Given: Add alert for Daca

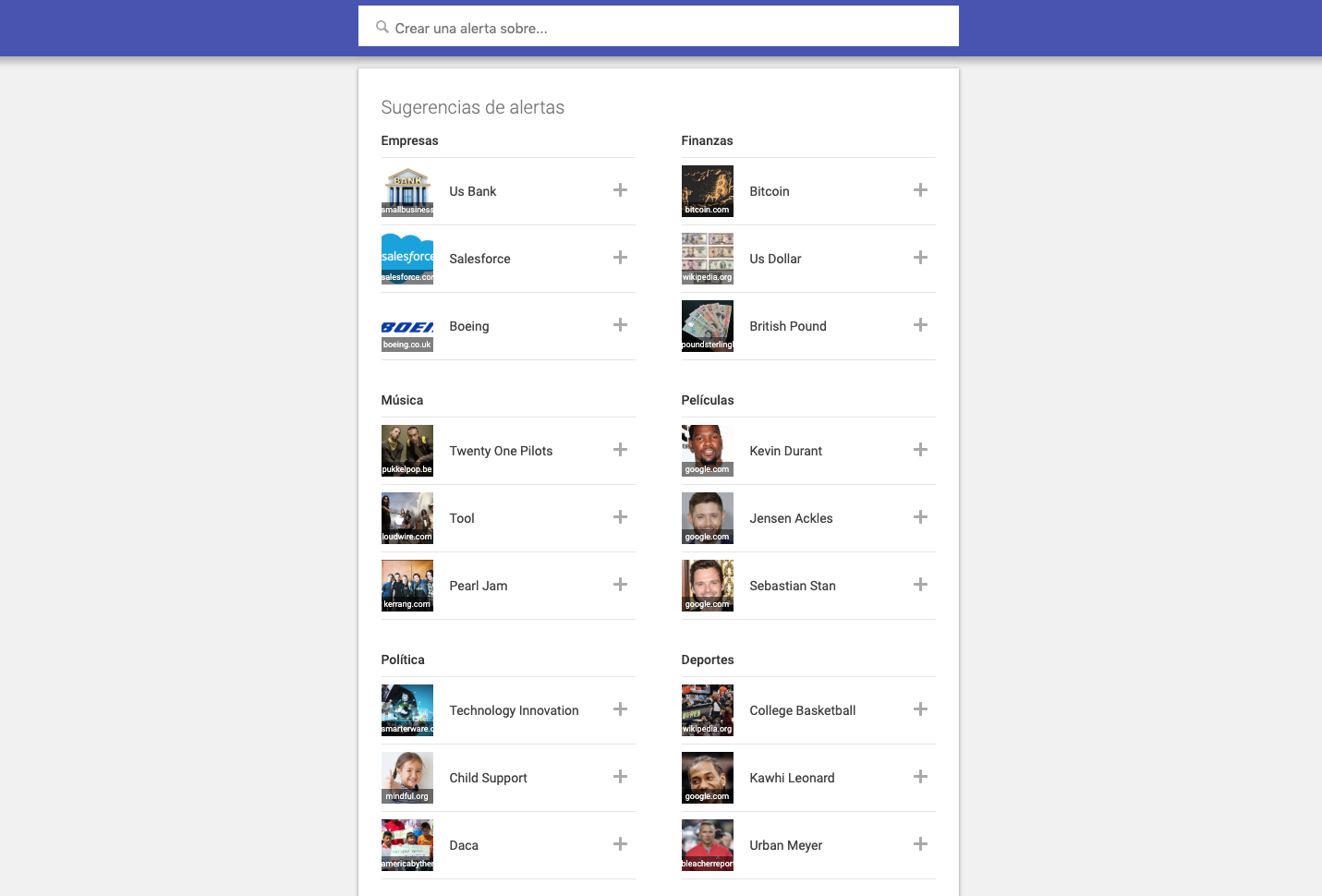Looking at the screenshot, I should [x=620, y=844].
